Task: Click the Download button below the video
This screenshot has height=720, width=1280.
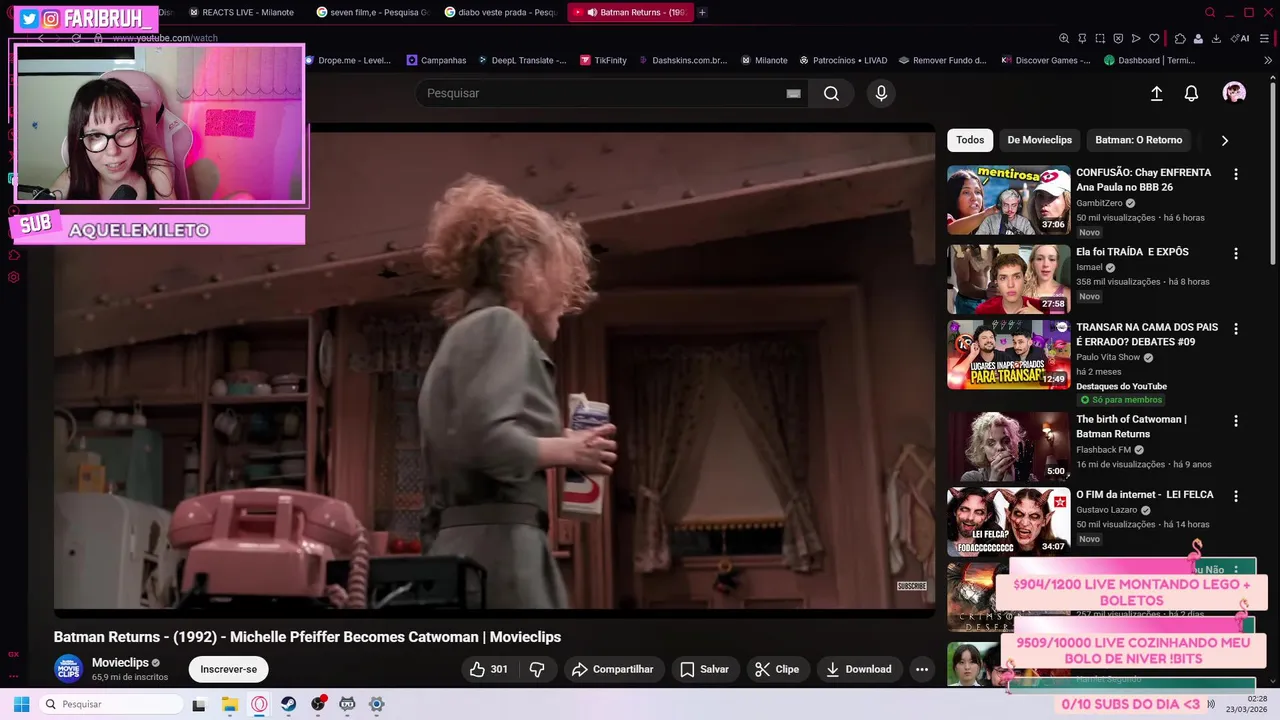Action: [x=859, y=669]
